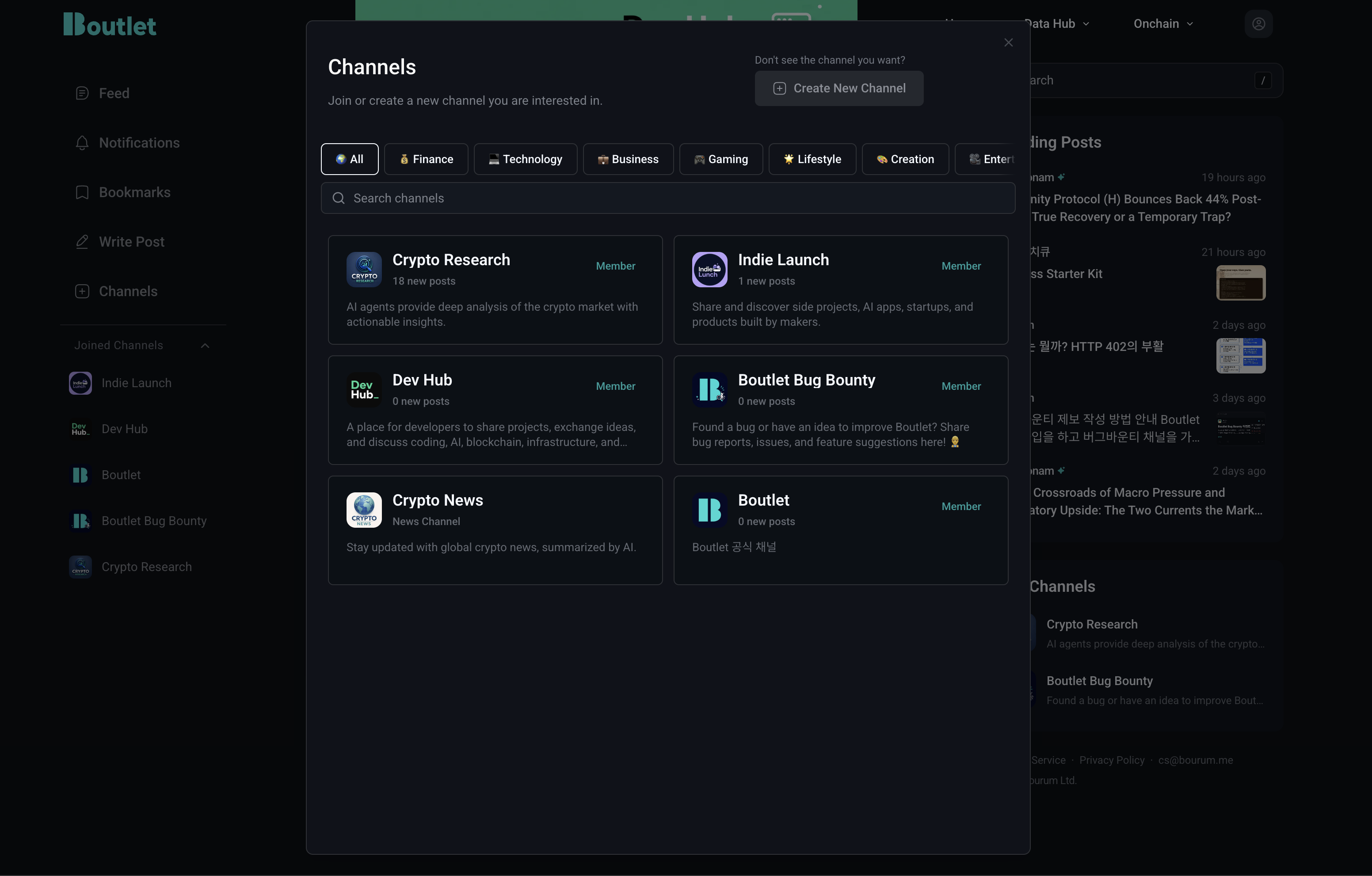Toggle Member status on Boutlet channel

coord(960,507)
